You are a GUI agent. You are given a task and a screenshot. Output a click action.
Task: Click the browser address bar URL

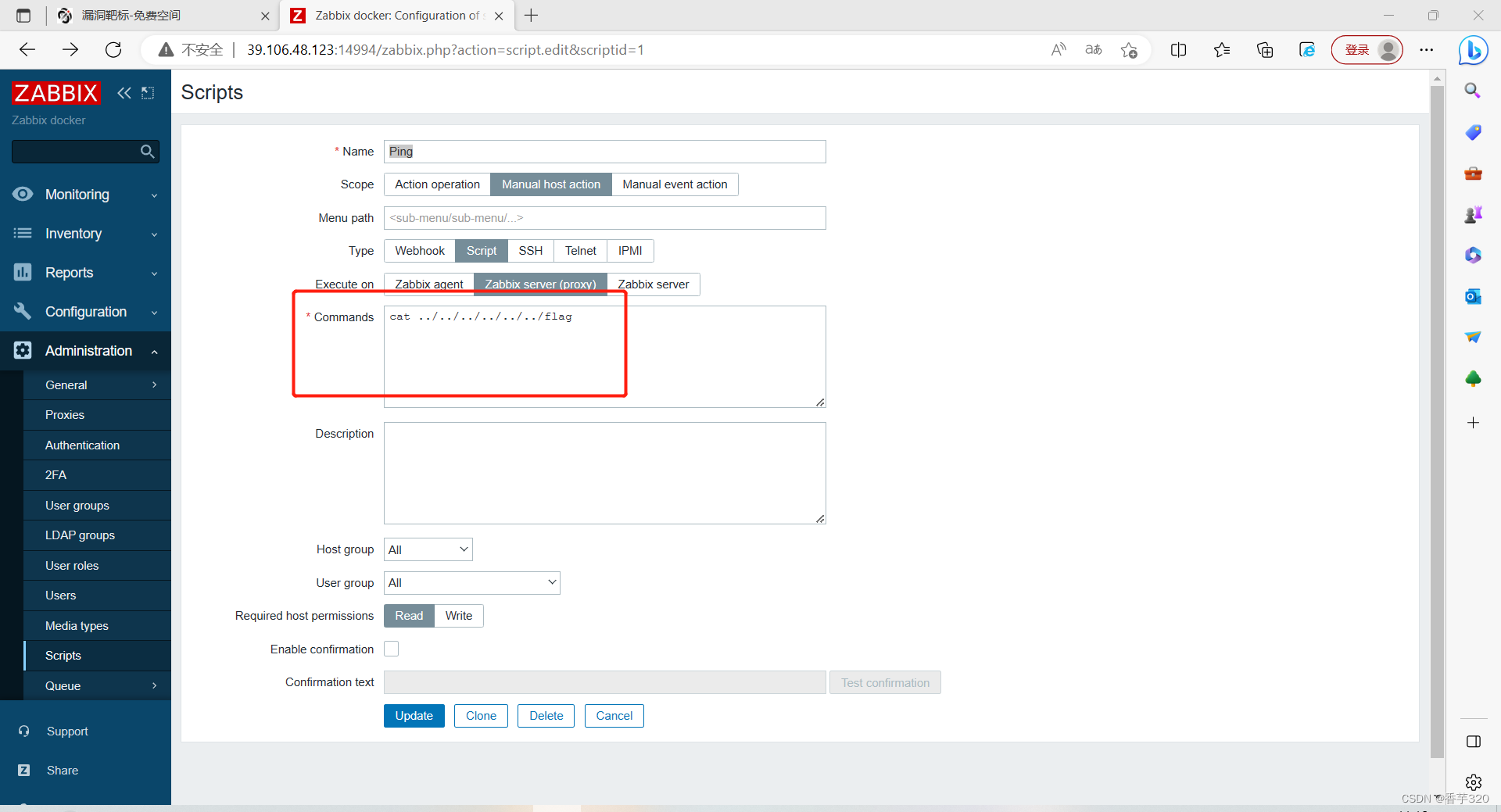446,50
